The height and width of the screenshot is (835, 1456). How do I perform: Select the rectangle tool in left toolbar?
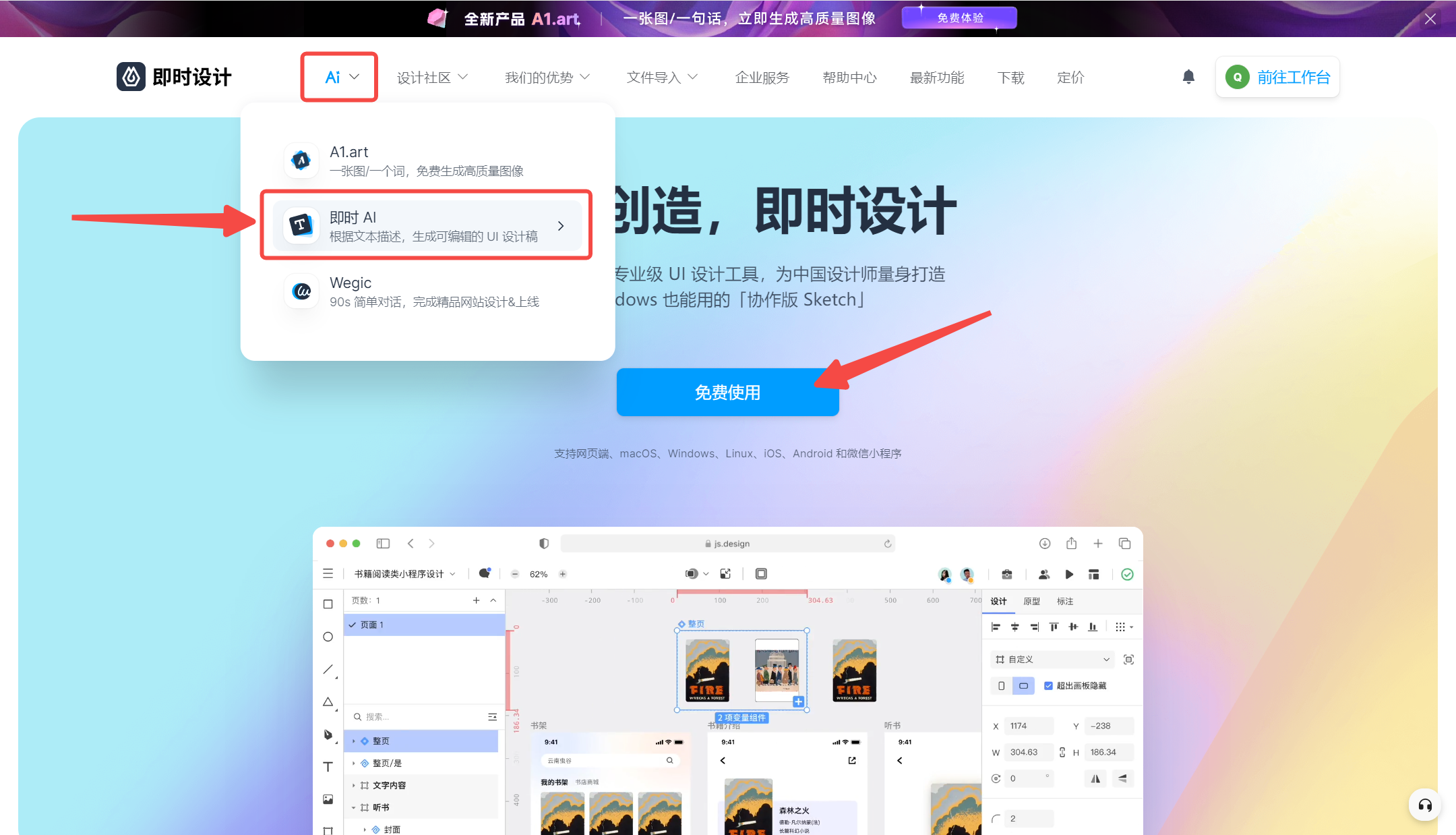[328, 604]
